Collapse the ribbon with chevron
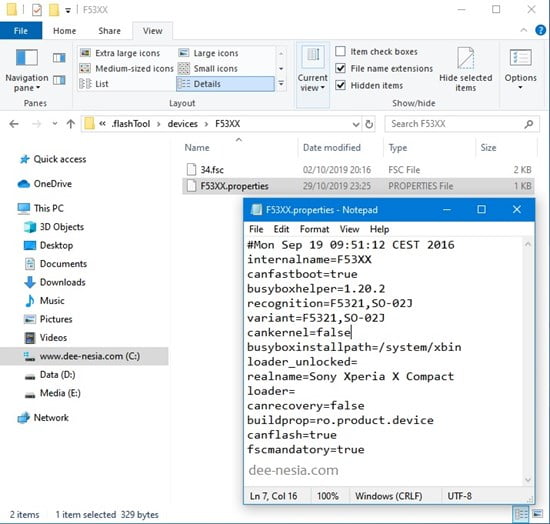550x524 pixels. pos(524,30)
